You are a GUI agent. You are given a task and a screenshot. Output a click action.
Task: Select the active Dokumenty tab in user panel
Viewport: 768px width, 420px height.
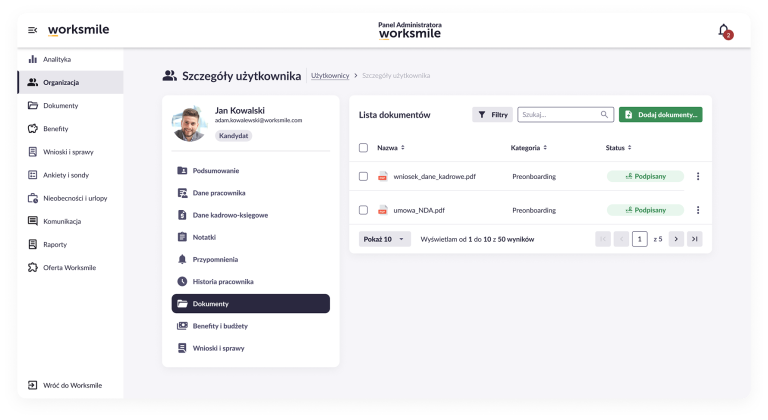coord(251,304)
